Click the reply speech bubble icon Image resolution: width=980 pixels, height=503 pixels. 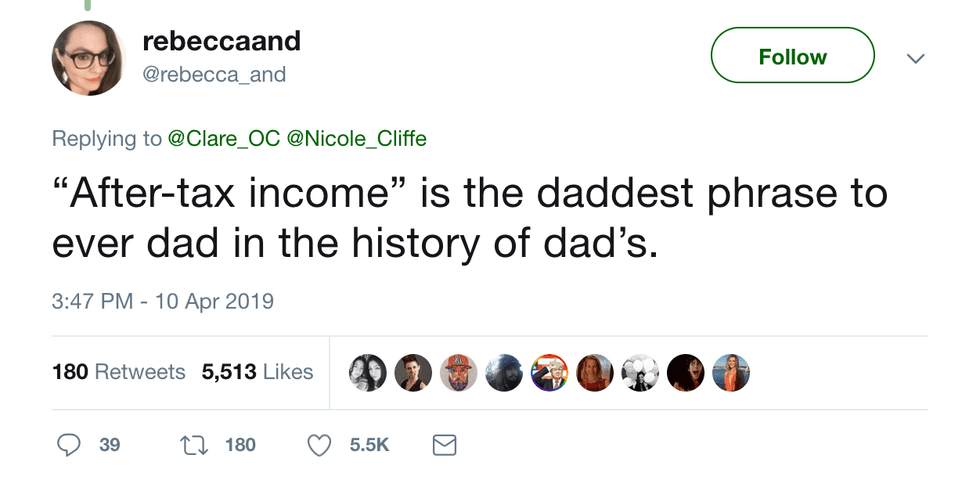point(68,444)
